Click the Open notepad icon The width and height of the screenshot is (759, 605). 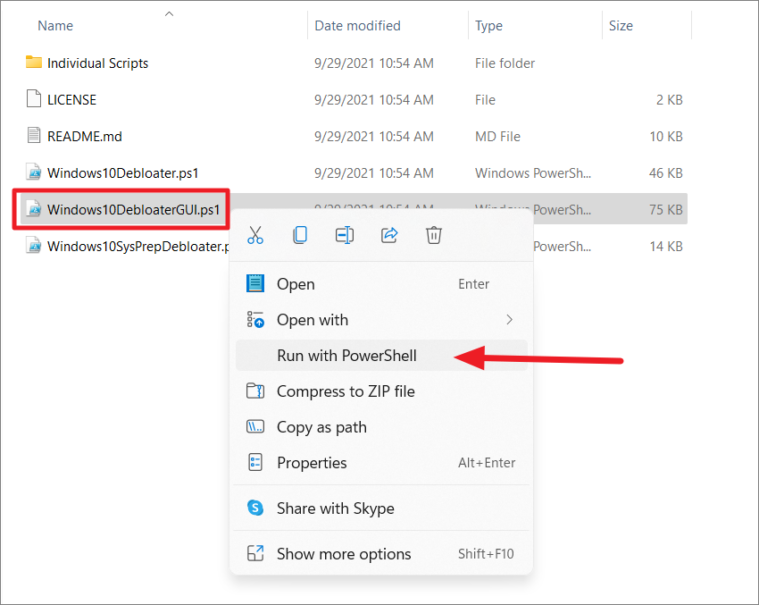[x=255, y=284]
